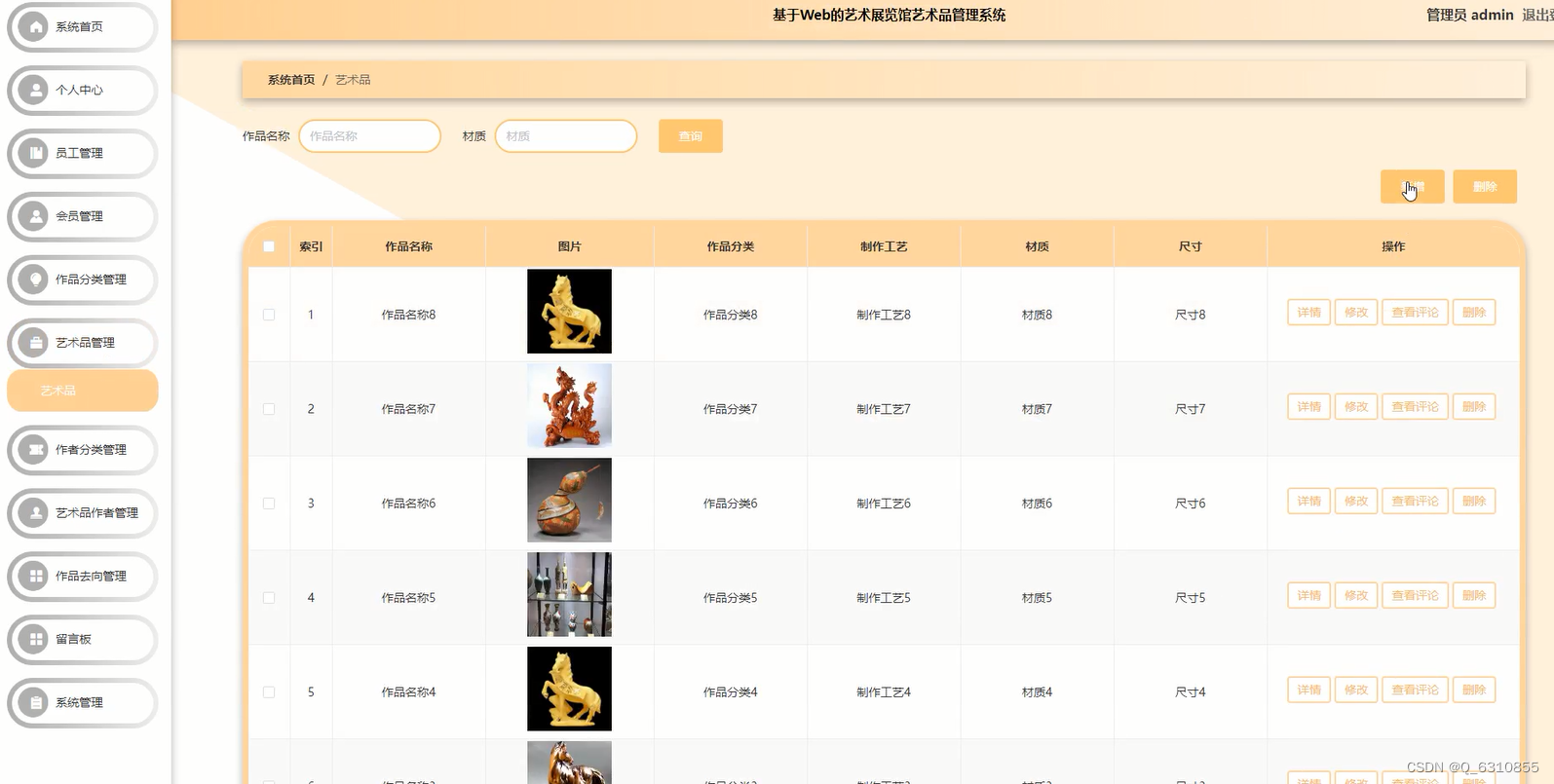Image resolution: width=1554 pixels, height=784 pixels.
Task: Open 详情 for 作品名称4
Action: click(x=1308, y=691)
